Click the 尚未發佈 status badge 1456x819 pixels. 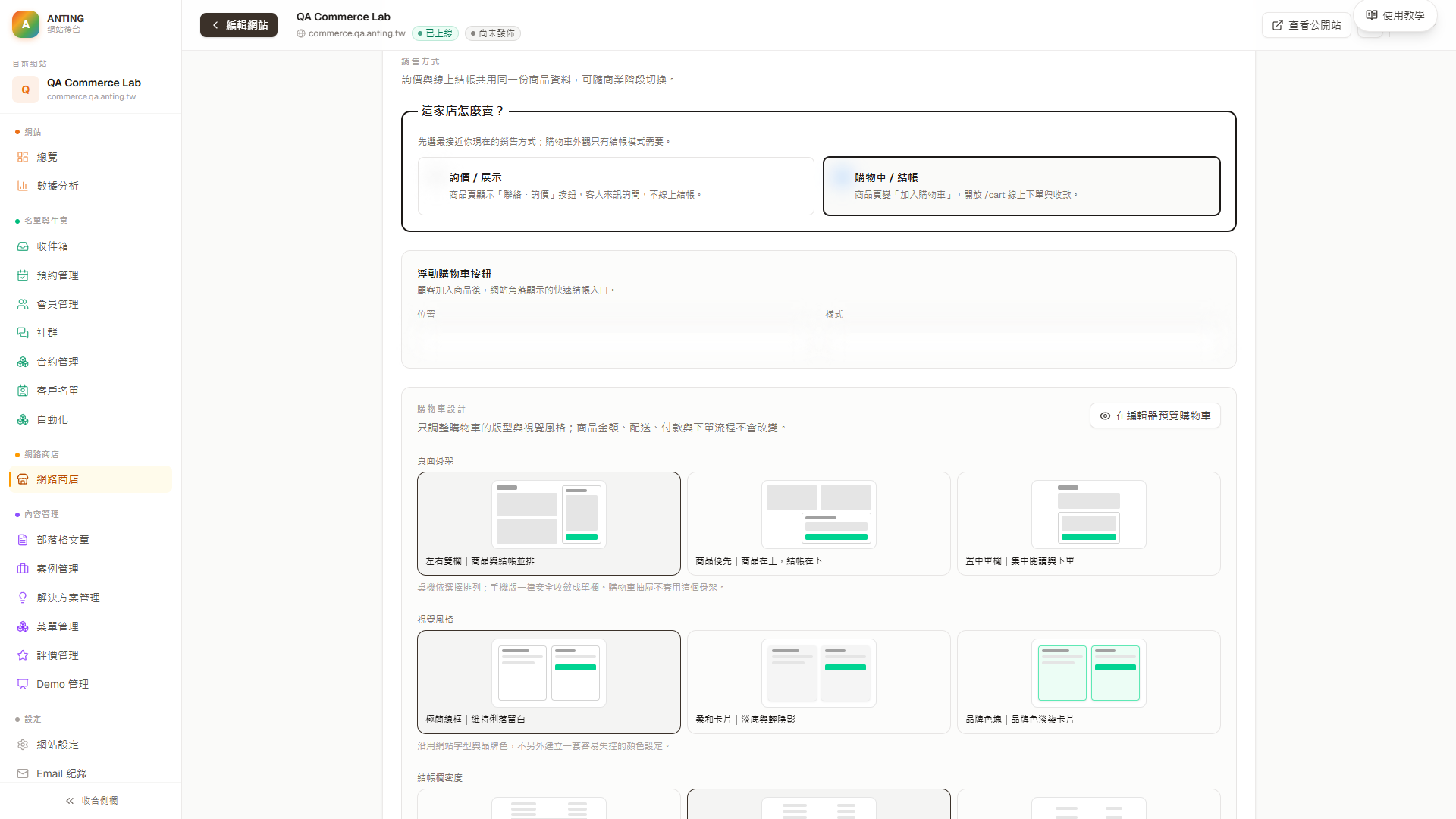click(x=492, y=33)
